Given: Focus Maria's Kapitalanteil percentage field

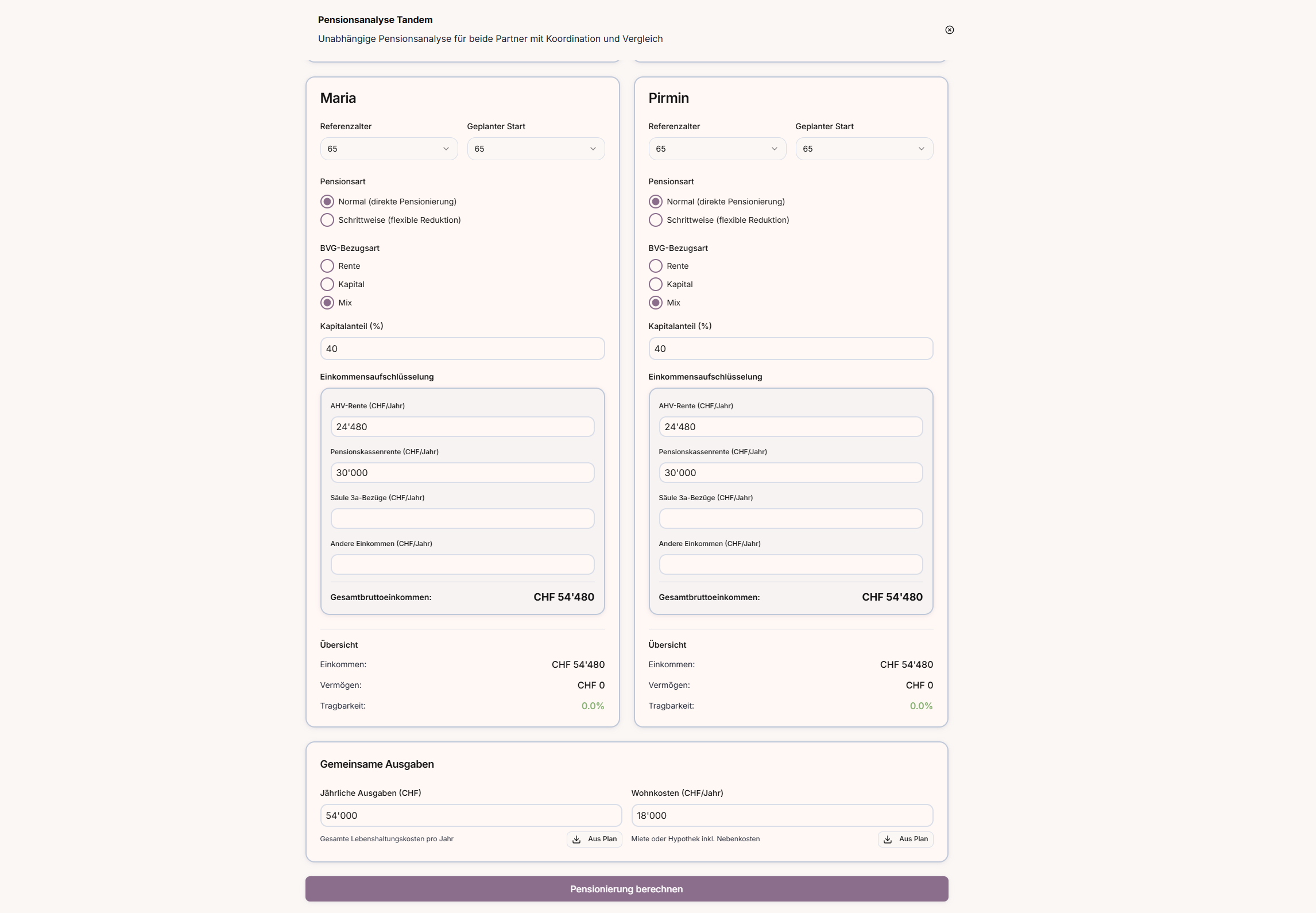Looking at the screenshot, I should [462, 349].
